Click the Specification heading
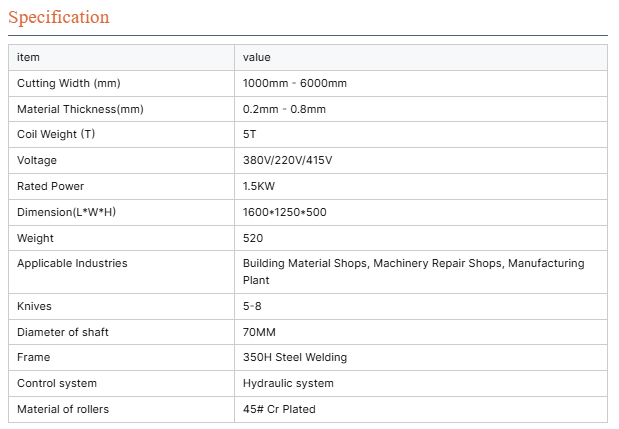 pyautogui.click(x=59, y=17)
